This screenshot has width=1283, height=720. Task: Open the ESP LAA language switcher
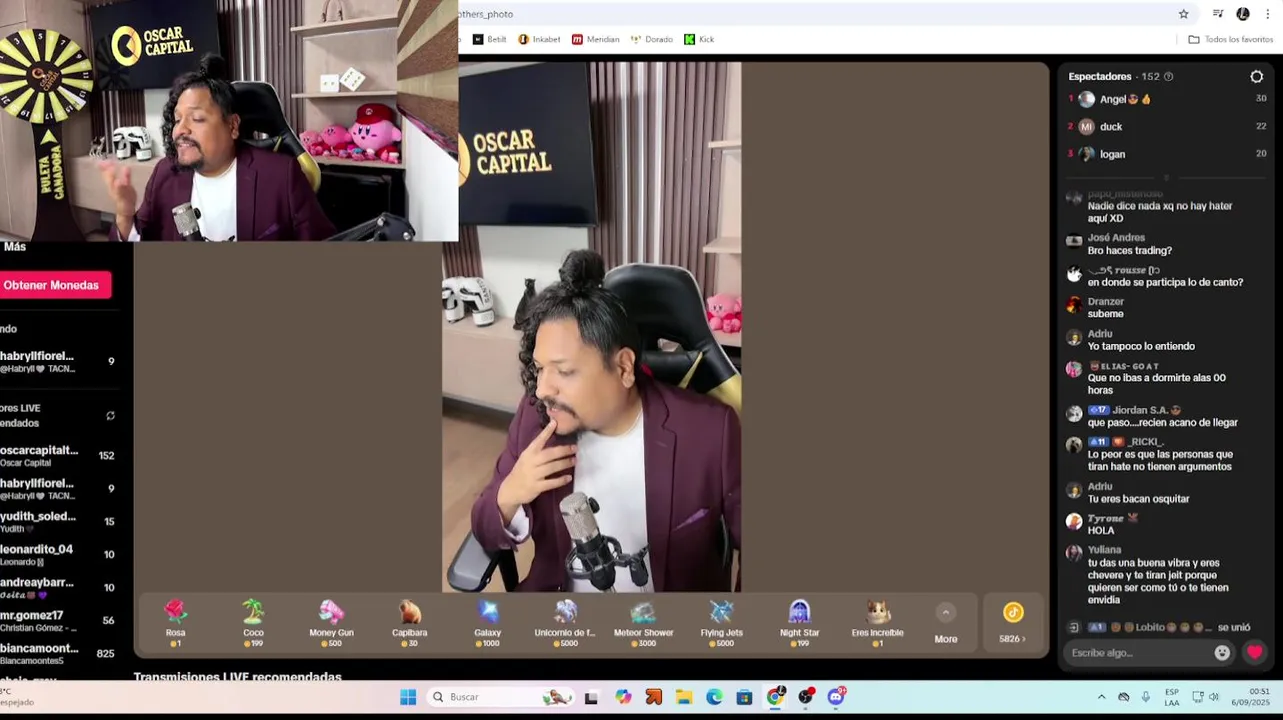coord(1171,697)
